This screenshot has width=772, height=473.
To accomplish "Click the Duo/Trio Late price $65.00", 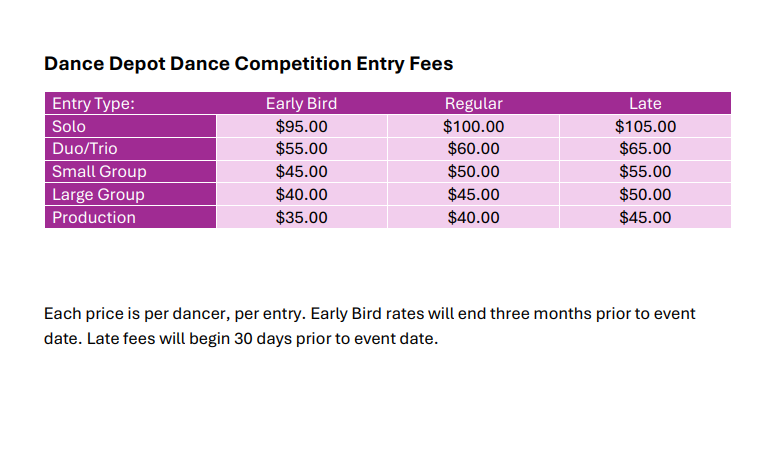I will 645,149.
